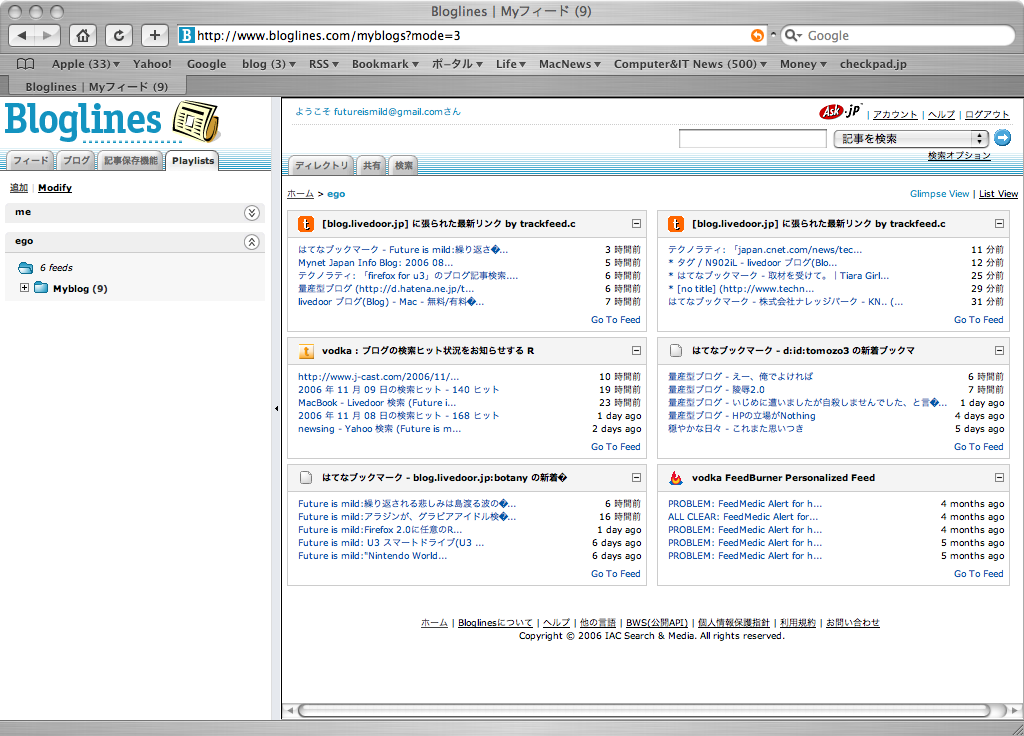Click the FeedBurner flame icon
The image size is (1024, 736).
pos(676,477)
